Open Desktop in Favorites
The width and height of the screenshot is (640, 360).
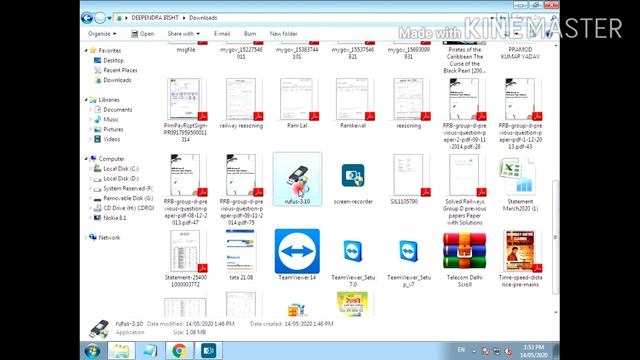(113, 60)
